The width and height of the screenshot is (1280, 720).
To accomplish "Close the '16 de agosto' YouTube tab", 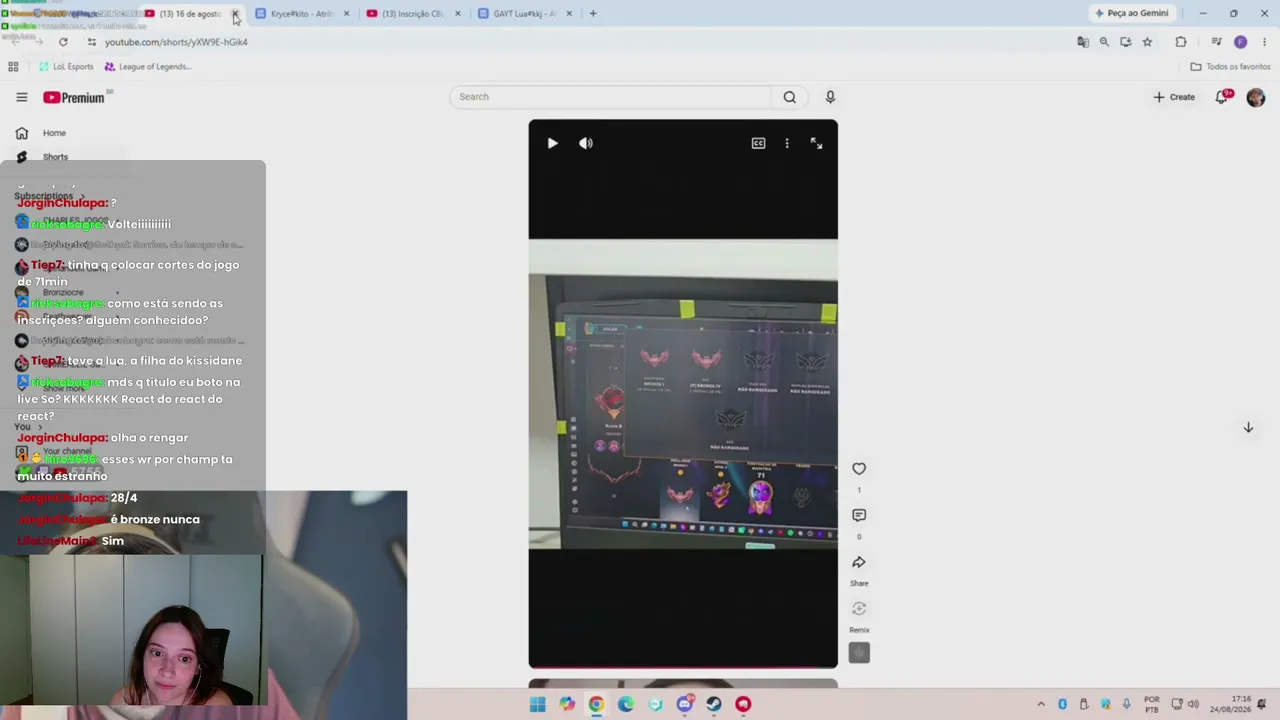I will pos(235,14).
